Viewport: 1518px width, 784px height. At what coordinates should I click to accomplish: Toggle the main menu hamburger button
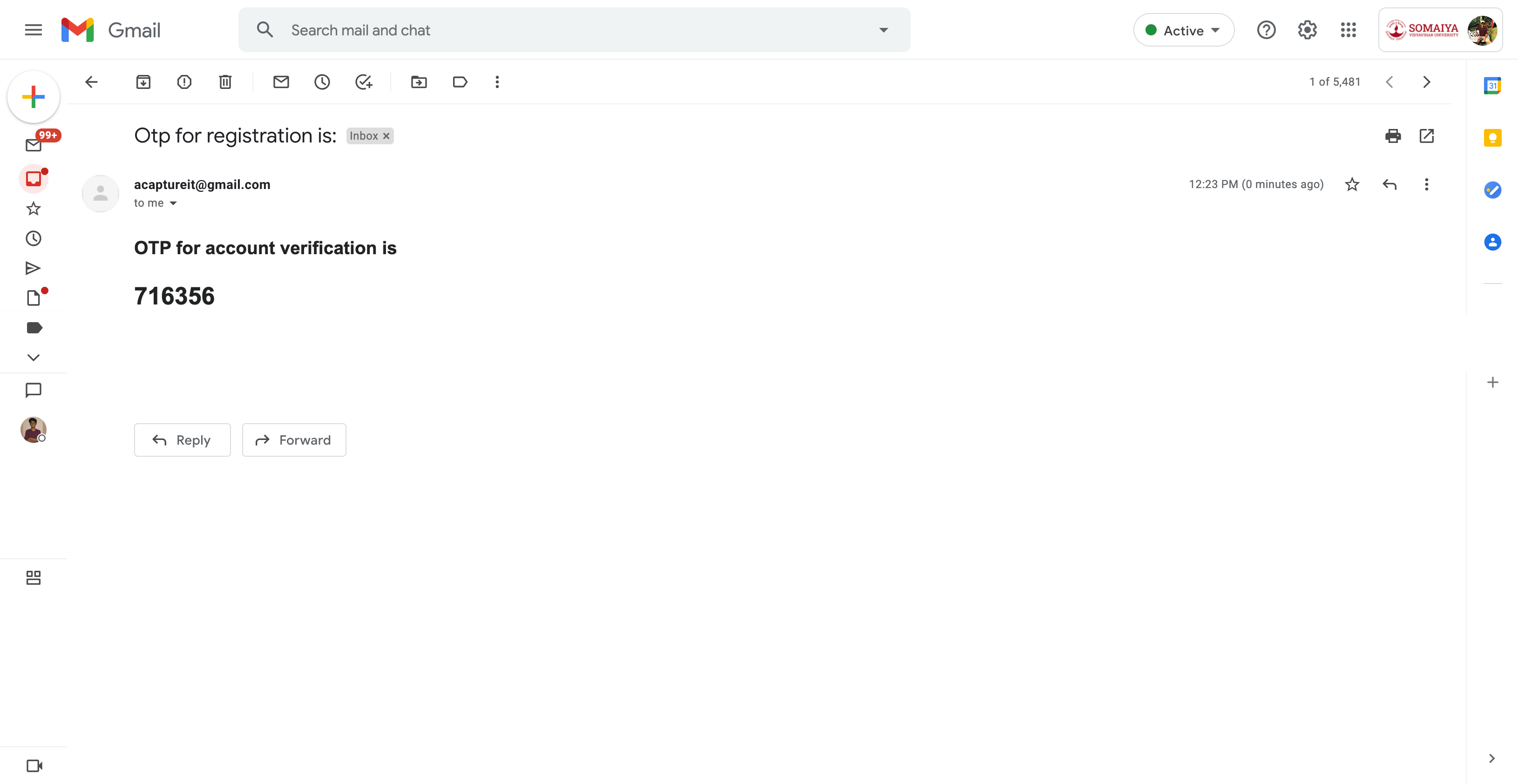click(34, 30)
